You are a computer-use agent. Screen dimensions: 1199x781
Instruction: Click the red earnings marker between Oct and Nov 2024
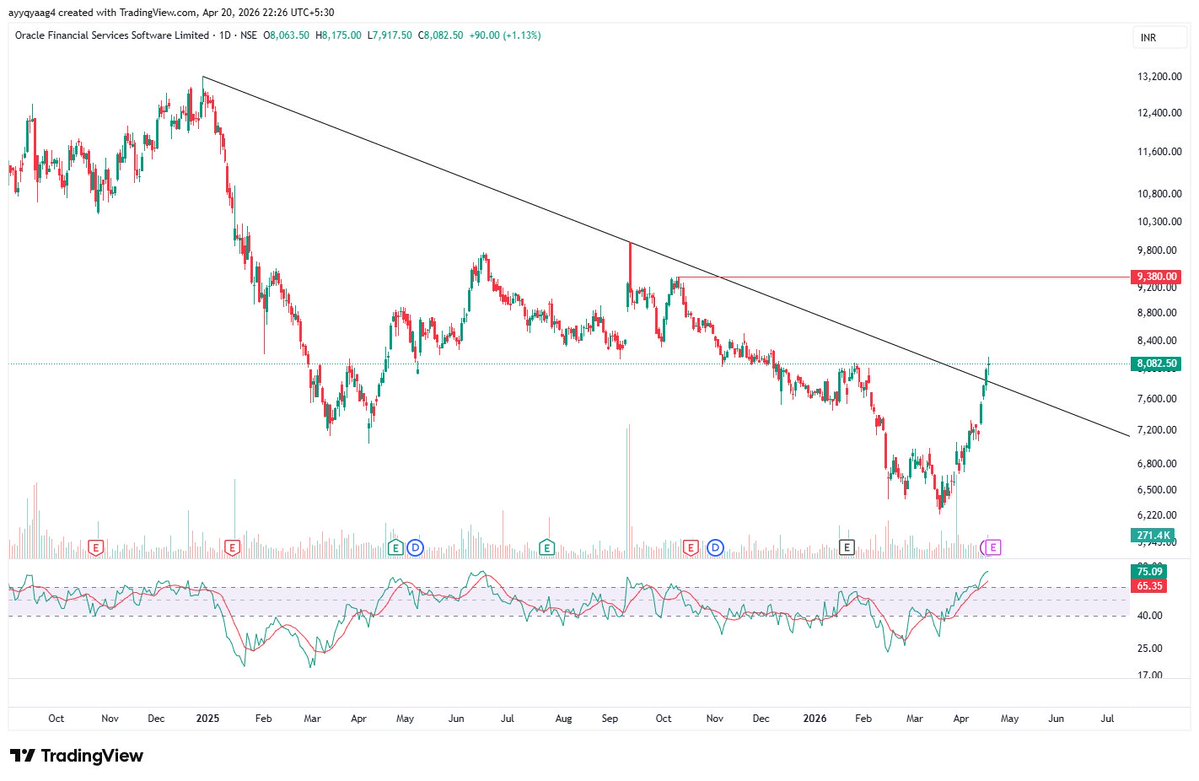(x=96, y=547)
